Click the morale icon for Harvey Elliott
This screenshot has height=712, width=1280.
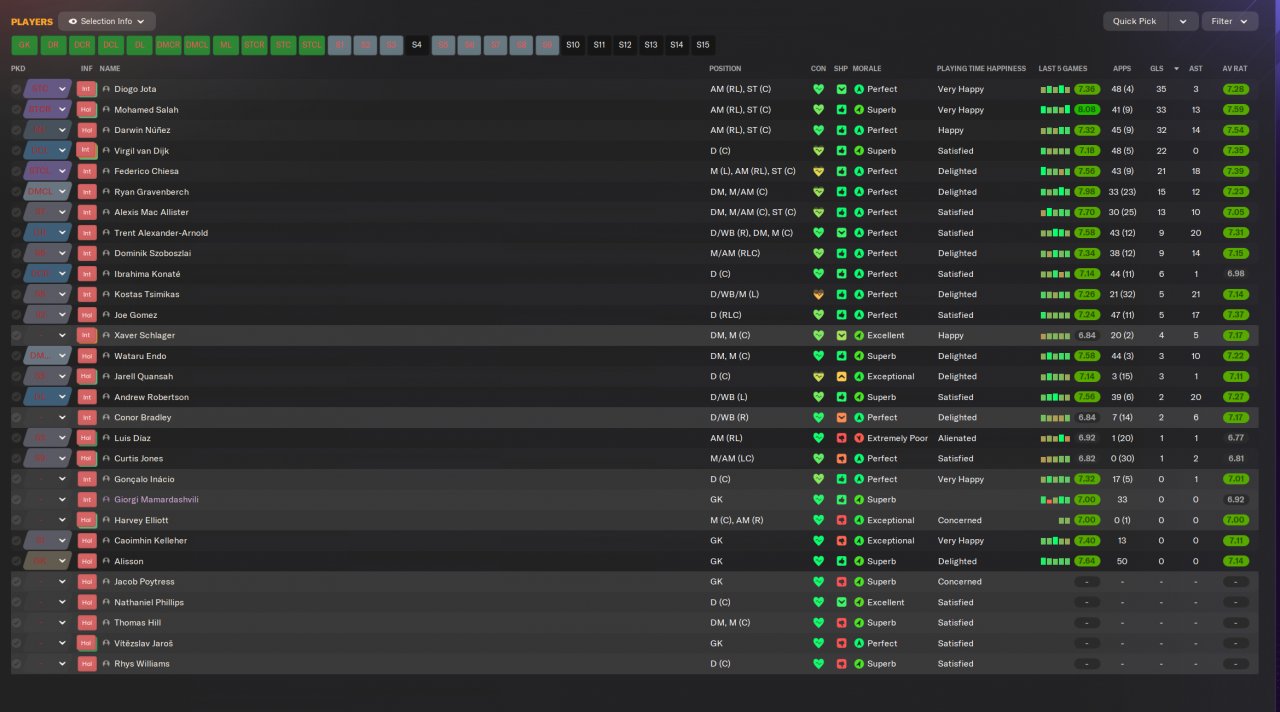click(x=859, y=520)
